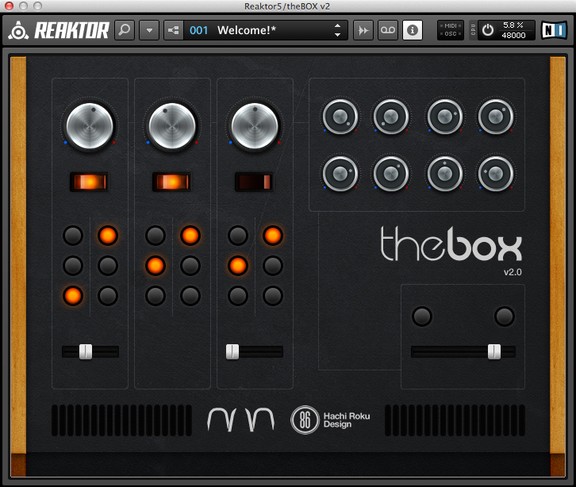Click the waveform logo at bottom center

(241, 419)
